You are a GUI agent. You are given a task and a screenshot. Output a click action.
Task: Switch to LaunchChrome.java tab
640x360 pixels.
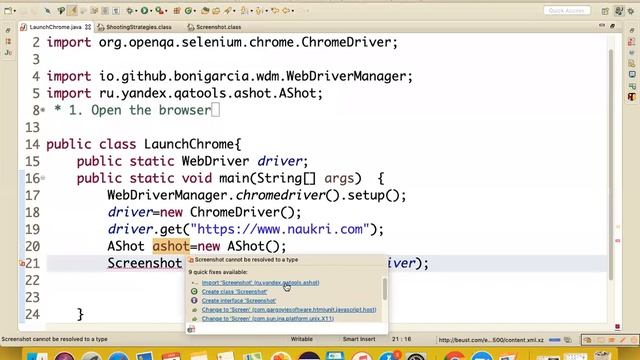tap(55, 27)
